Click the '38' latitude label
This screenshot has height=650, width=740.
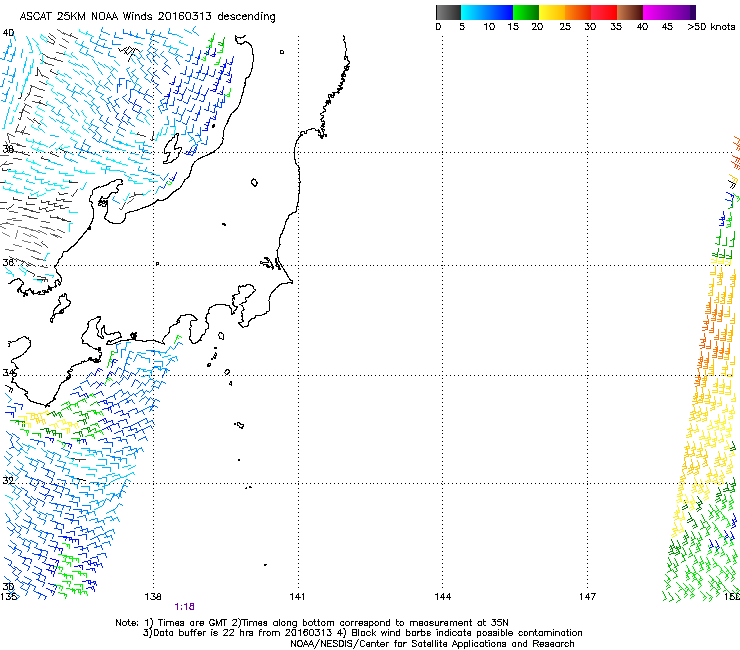[x=8, y=149]
